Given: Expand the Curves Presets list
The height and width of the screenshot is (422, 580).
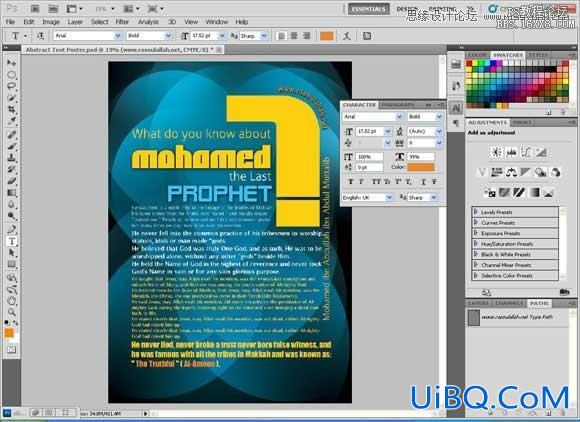Looking at the screenshot, I should (x=476, y=223).
